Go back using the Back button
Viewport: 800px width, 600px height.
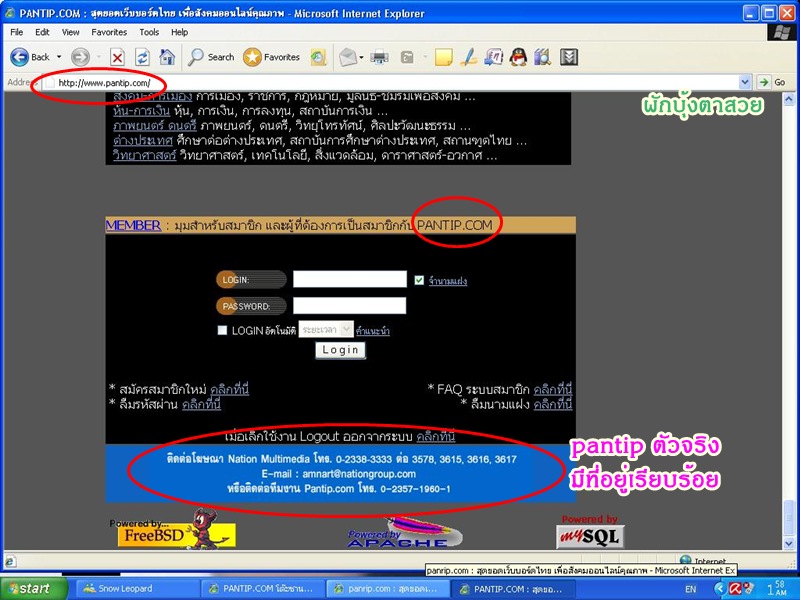pyautogui.click(x=30, y=57)
